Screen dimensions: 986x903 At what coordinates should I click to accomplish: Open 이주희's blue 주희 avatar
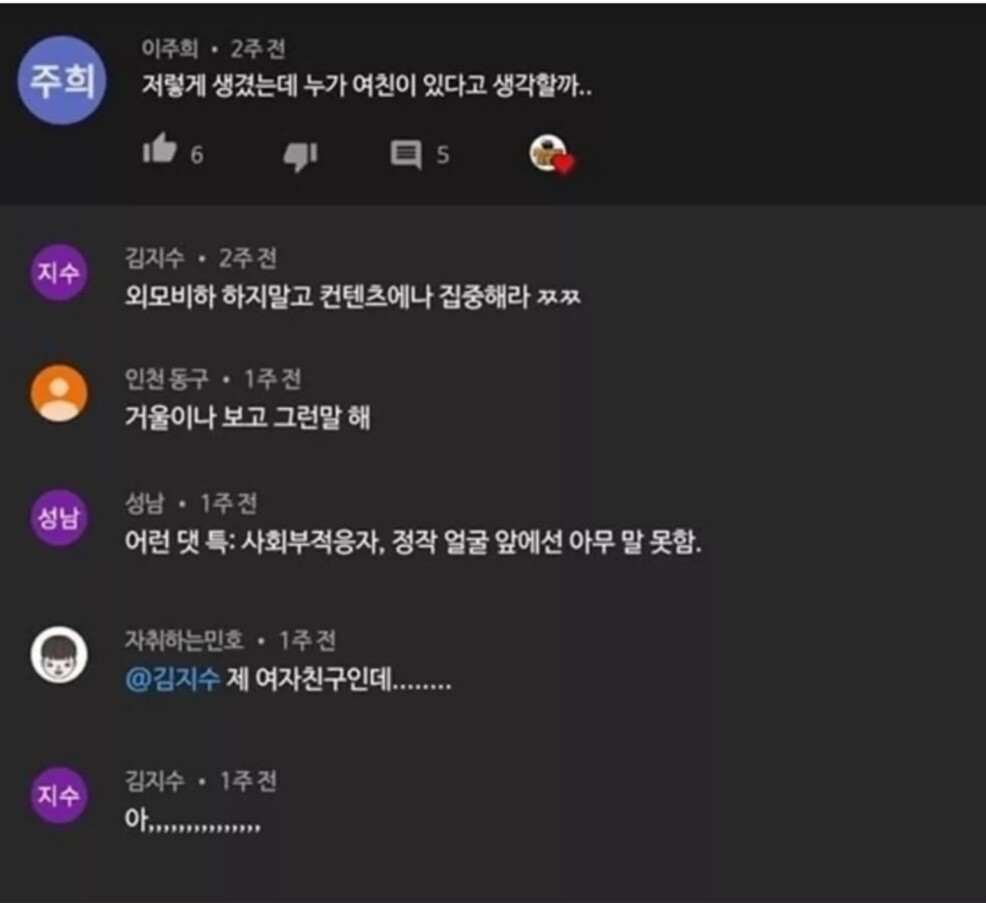[62, 80]
